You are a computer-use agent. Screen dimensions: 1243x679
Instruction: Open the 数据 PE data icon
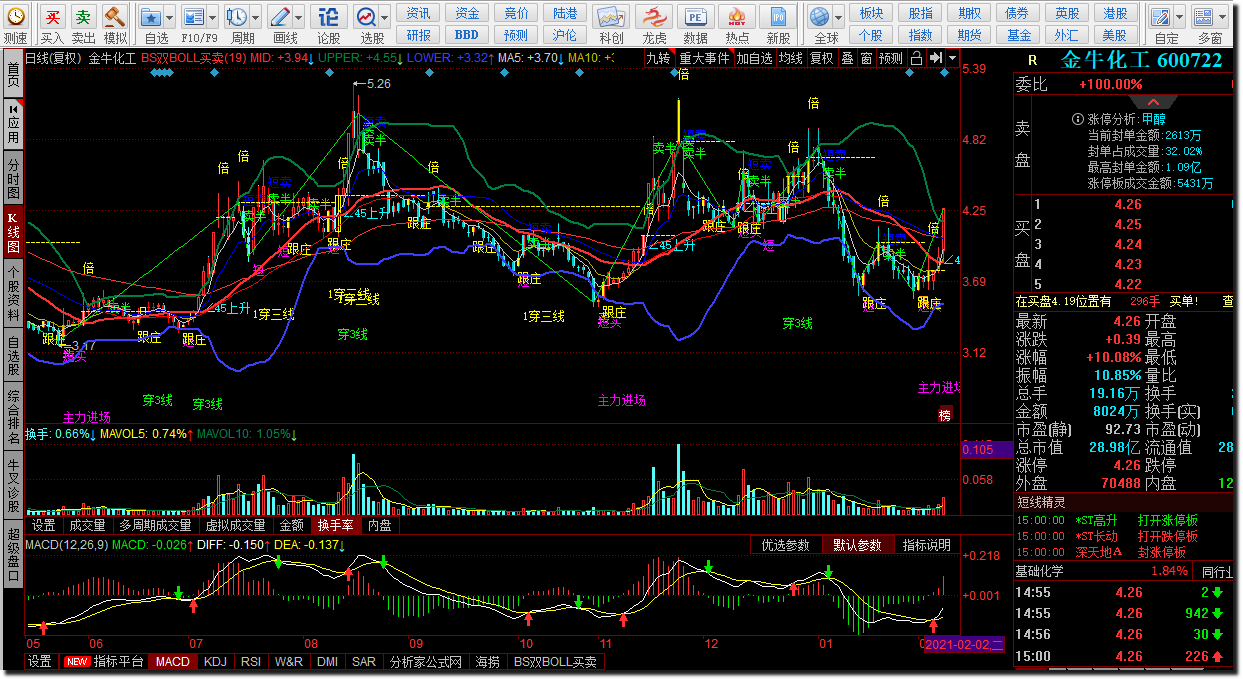695,16
